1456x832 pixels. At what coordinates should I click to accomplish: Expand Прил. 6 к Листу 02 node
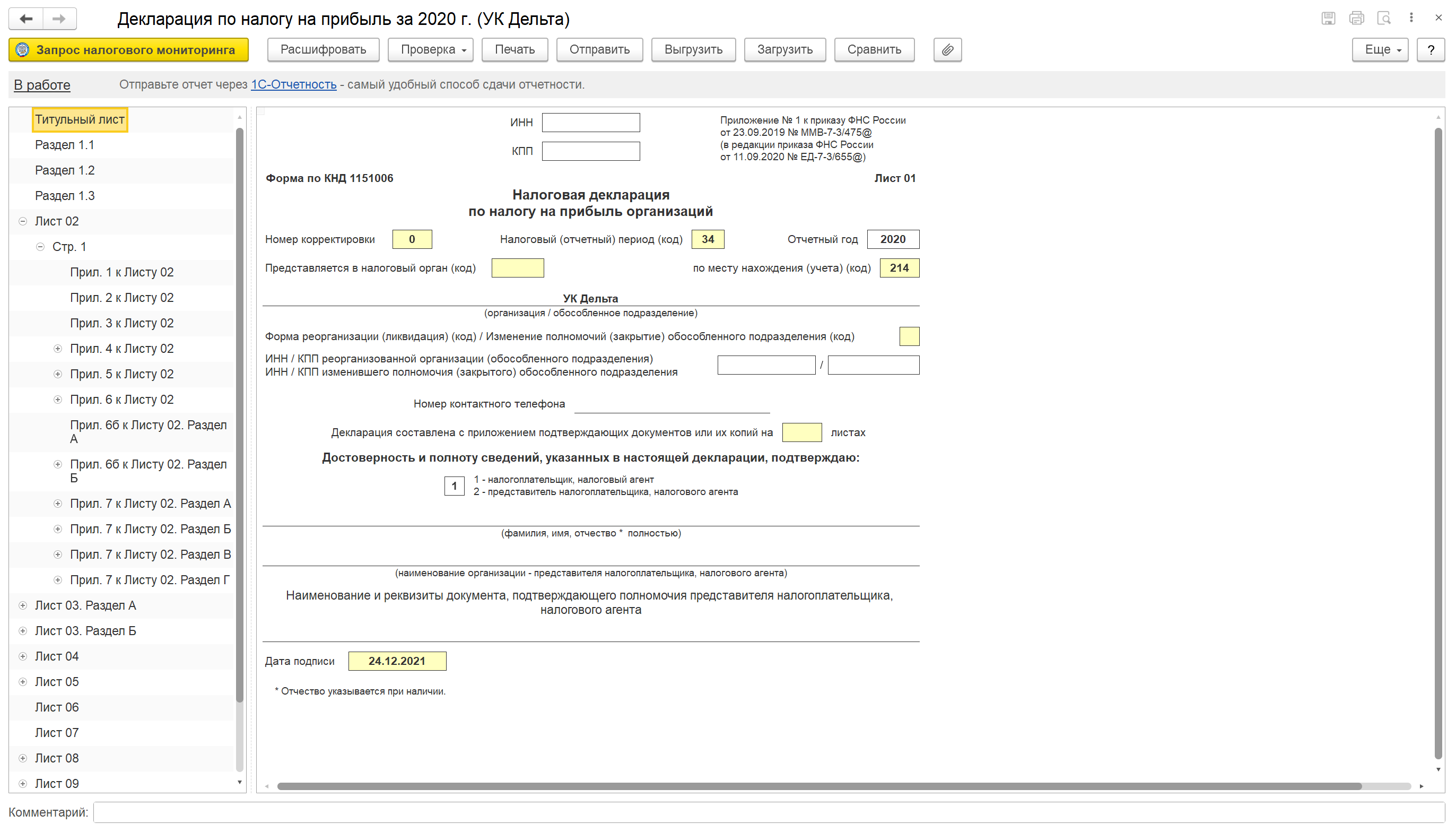pos(58,400)
